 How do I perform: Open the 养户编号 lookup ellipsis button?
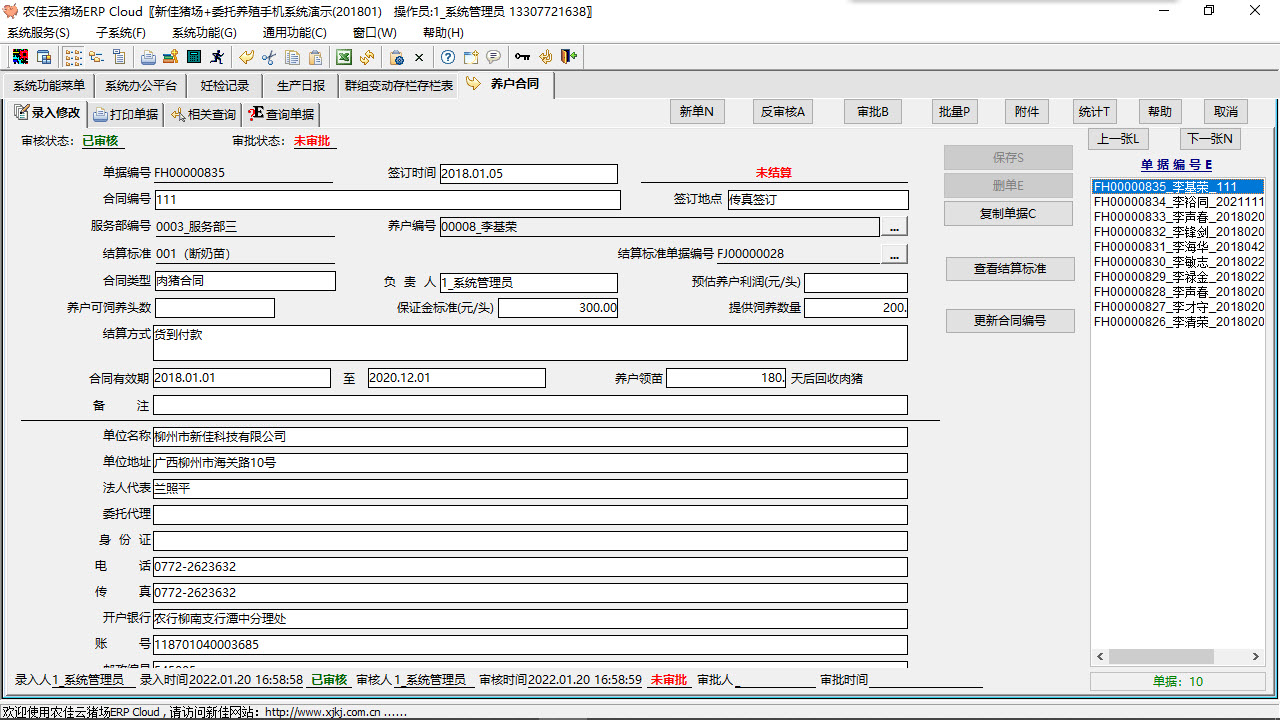[894, 226]
